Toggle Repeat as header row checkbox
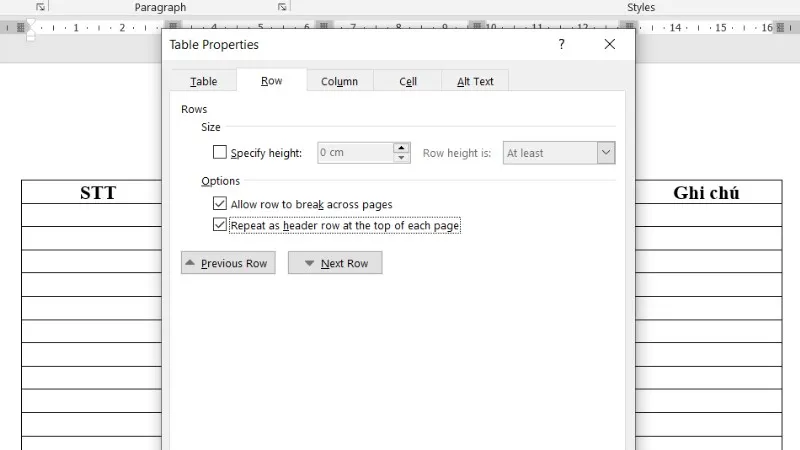800x450 pixels. click(x=220, y=225)
